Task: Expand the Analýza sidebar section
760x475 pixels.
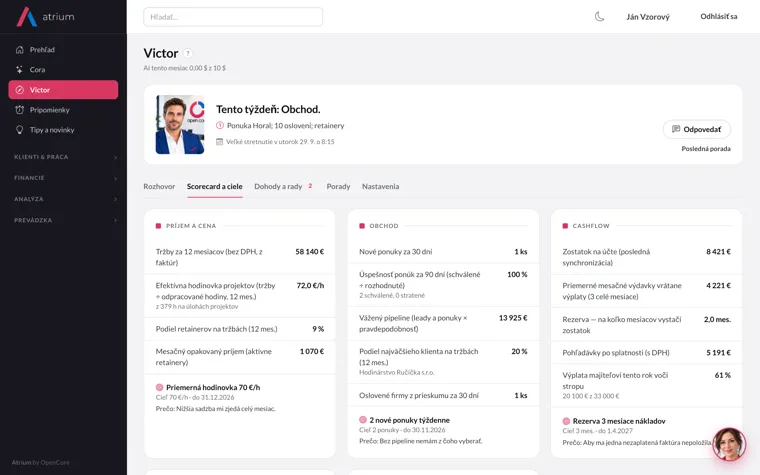Action: click(x=63, y=199)
